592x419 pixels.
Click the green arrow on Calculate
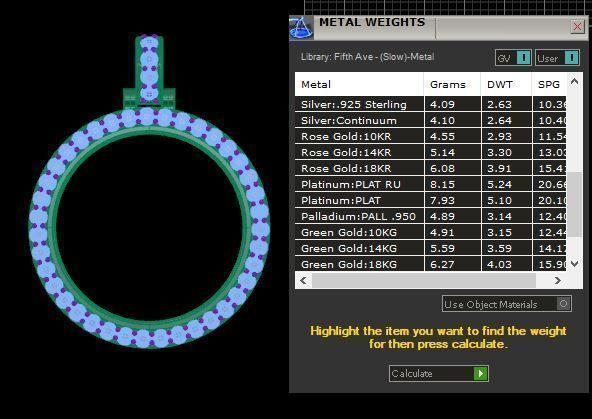pos(481,373)
